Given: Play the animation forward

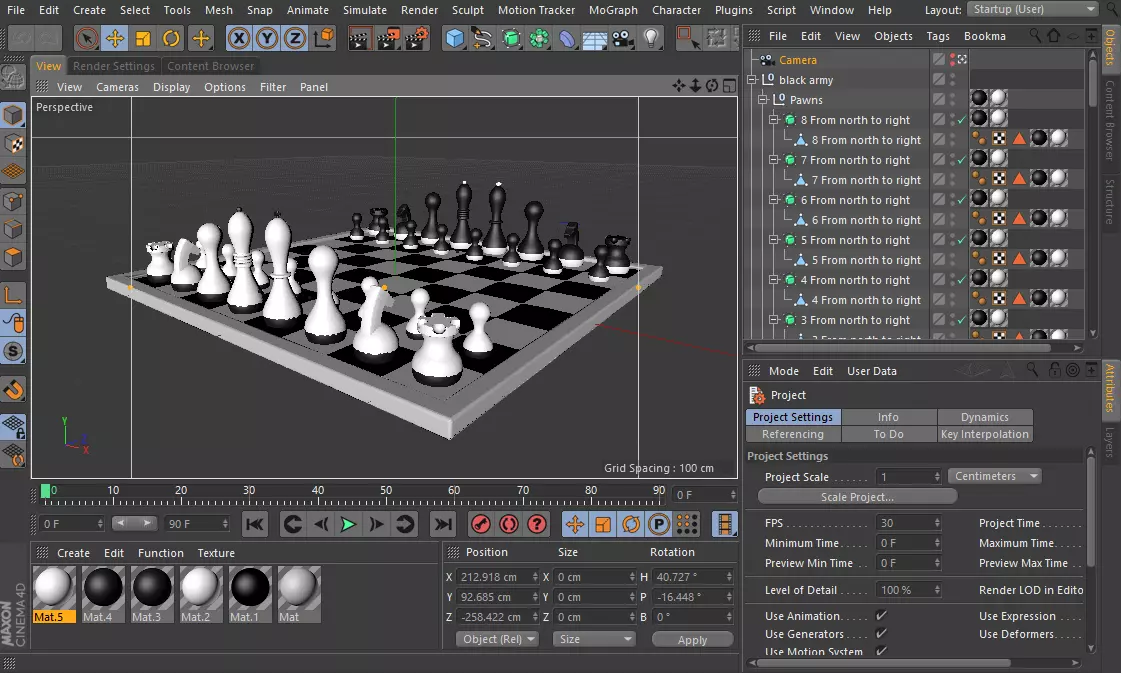Looking at the screenshot, I should pyautogui.click(x=348, y=524).
